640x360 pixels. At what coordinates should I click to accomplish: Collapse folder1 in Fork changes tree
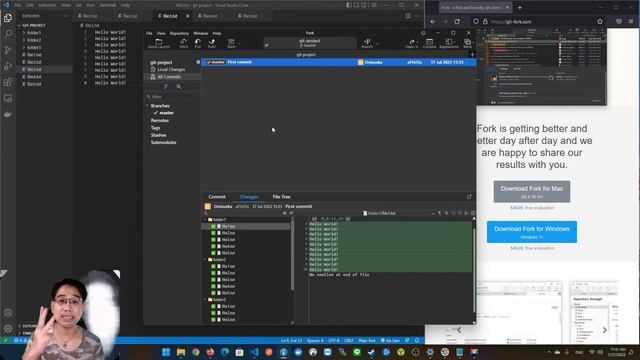tap(205, 220)
